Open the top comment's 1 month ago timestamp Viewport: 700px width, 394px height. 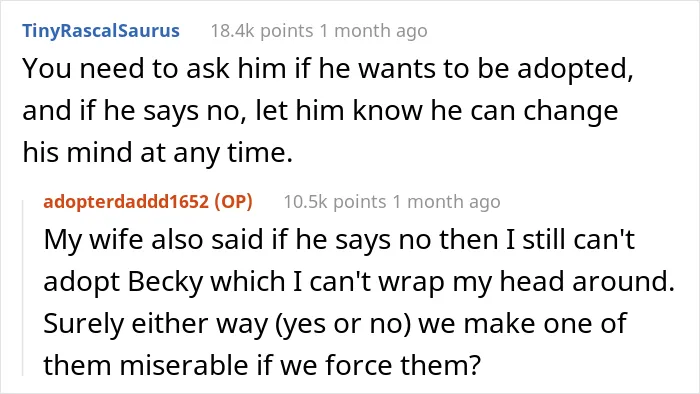pos(374,31)
